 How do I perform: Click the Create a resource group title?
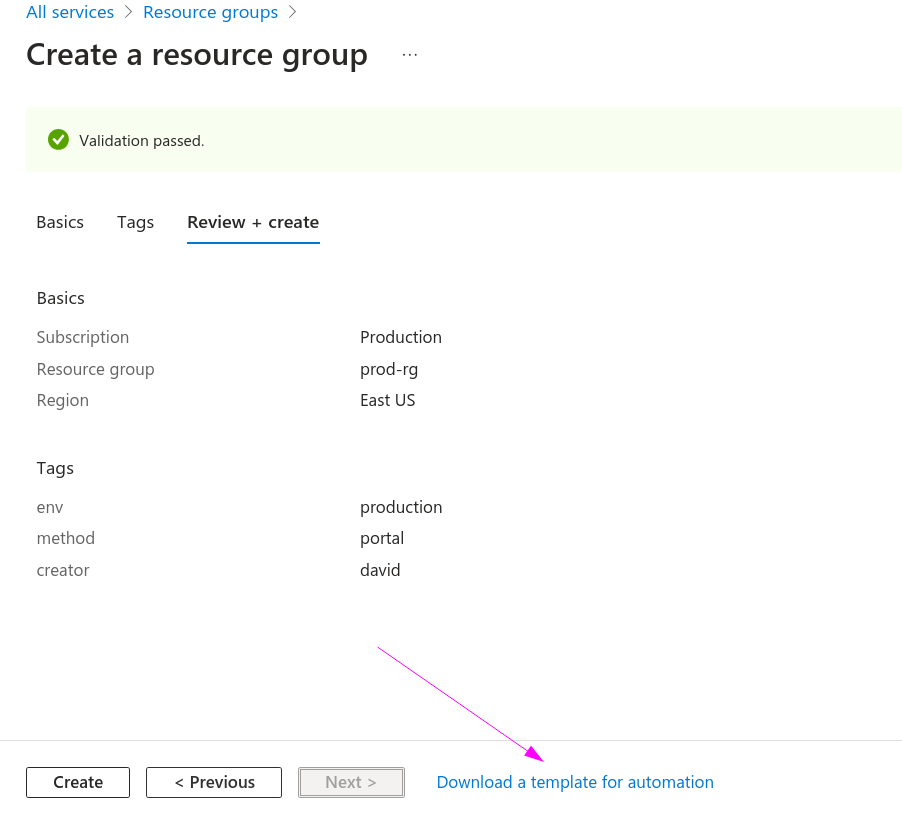point(197,55)
